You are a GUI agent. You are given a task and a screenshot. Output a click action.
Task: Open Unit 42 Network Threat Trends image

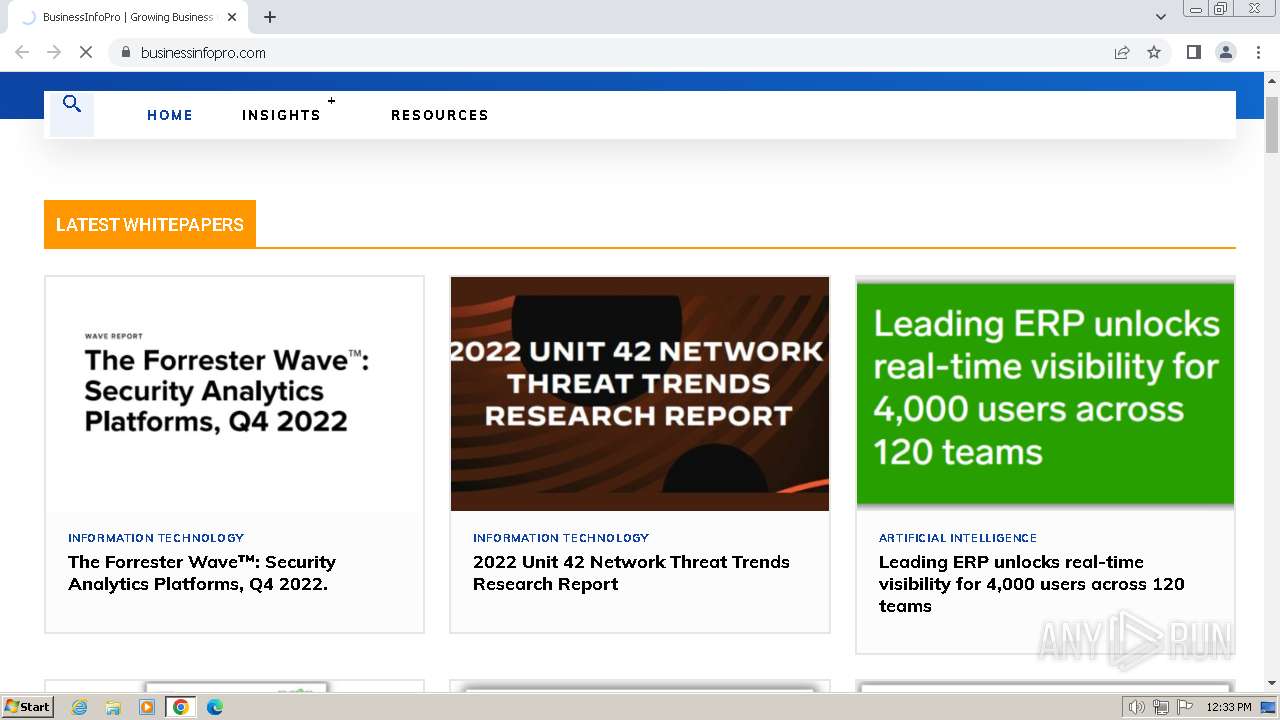[640, 394]
